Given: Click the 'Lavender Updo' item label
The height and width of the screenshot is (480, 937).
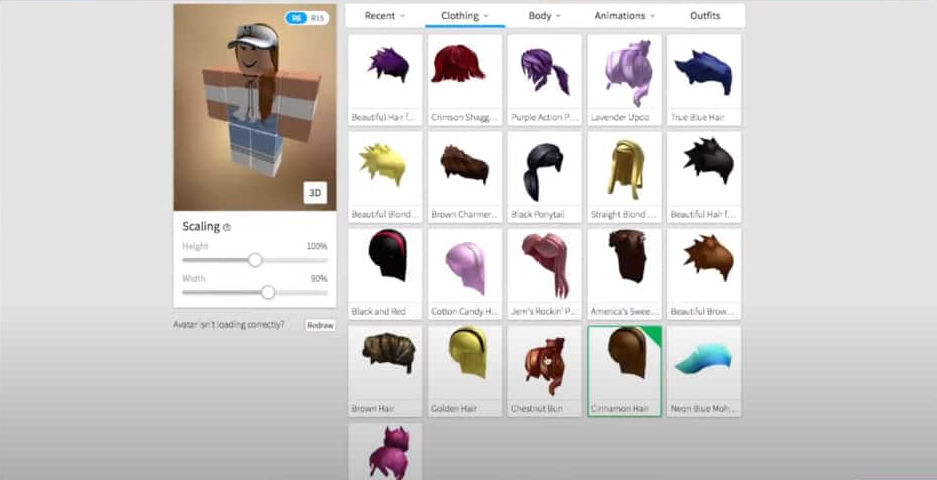Looking at the screenshot, I should (x=620, y=117).
